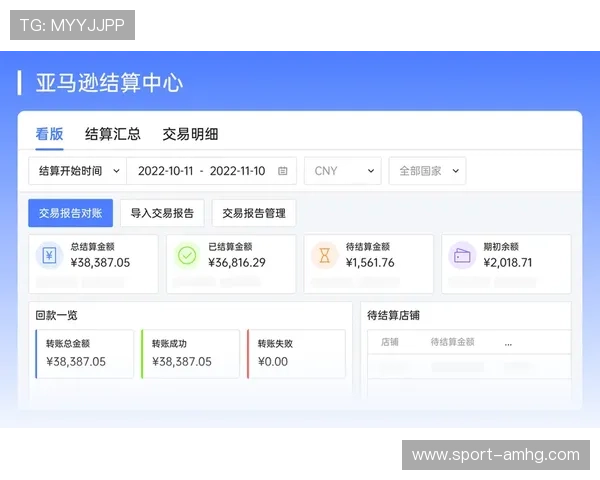Open the CNY currency dropdown
Viewport: 600px width, 480px height.
point(343,171)
